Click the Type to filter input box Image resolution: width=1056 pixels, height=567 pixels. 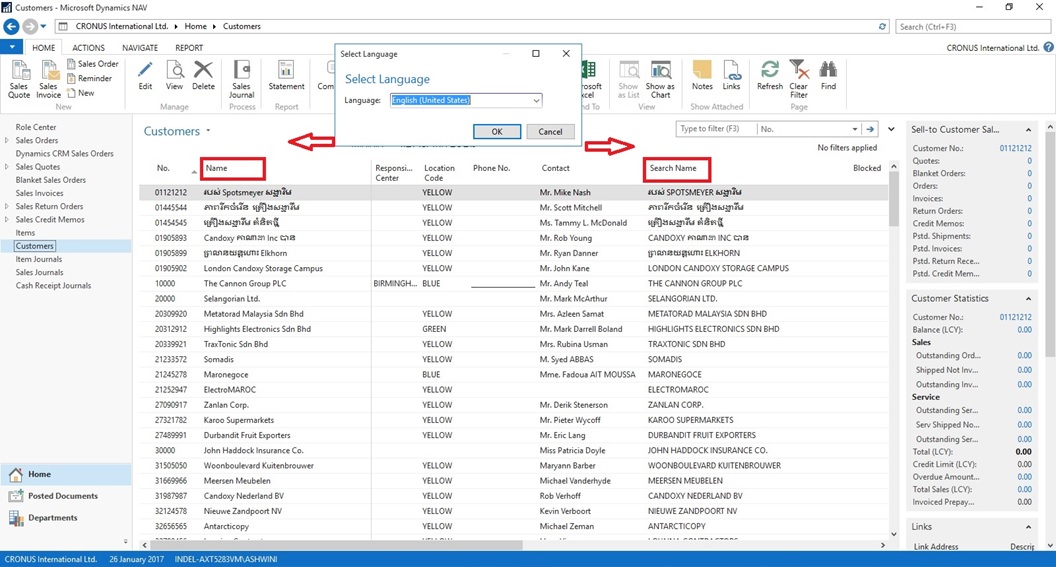[714, 129]
